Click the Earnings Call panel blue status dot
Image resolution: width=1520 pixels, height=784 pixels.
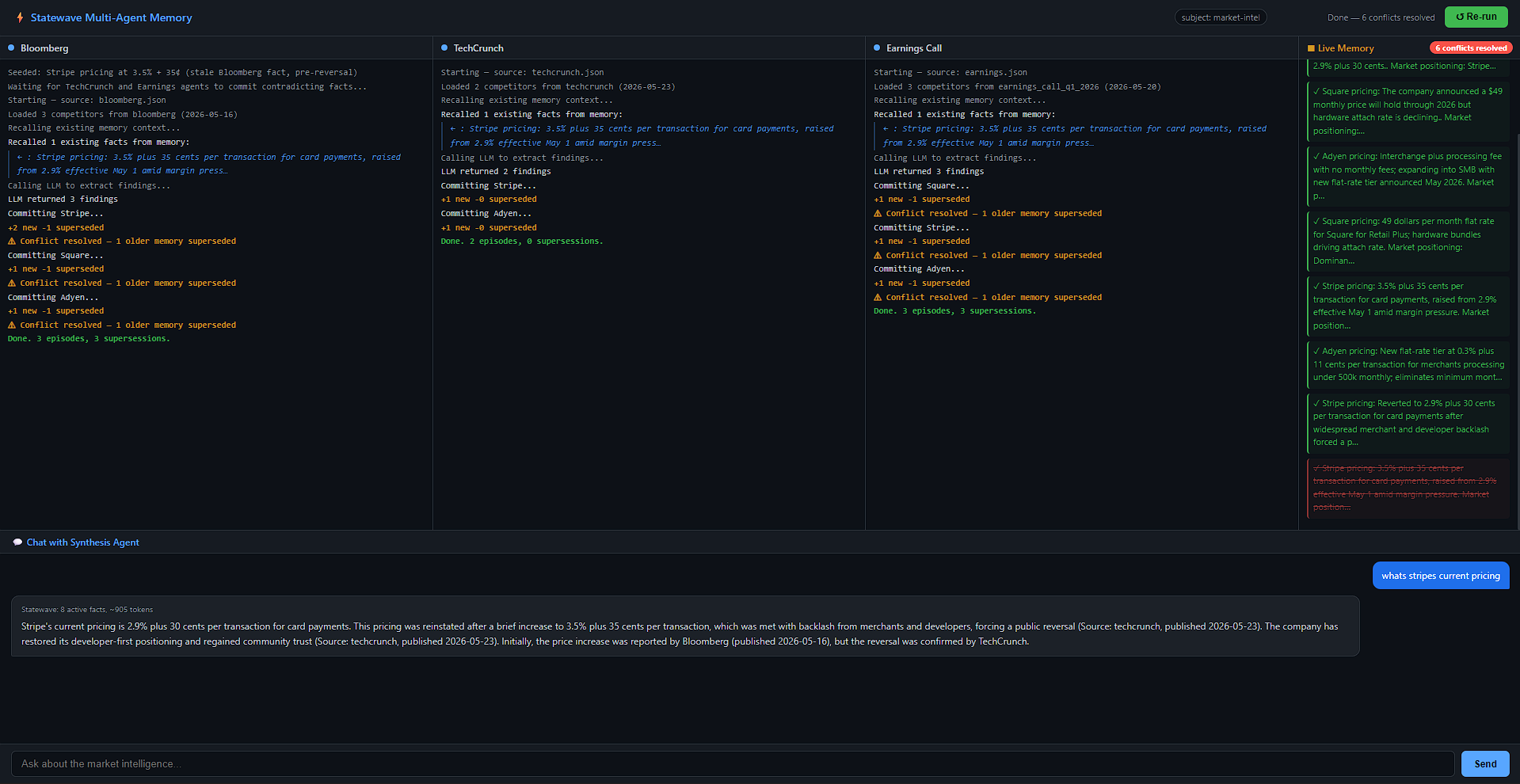point(877,48)
